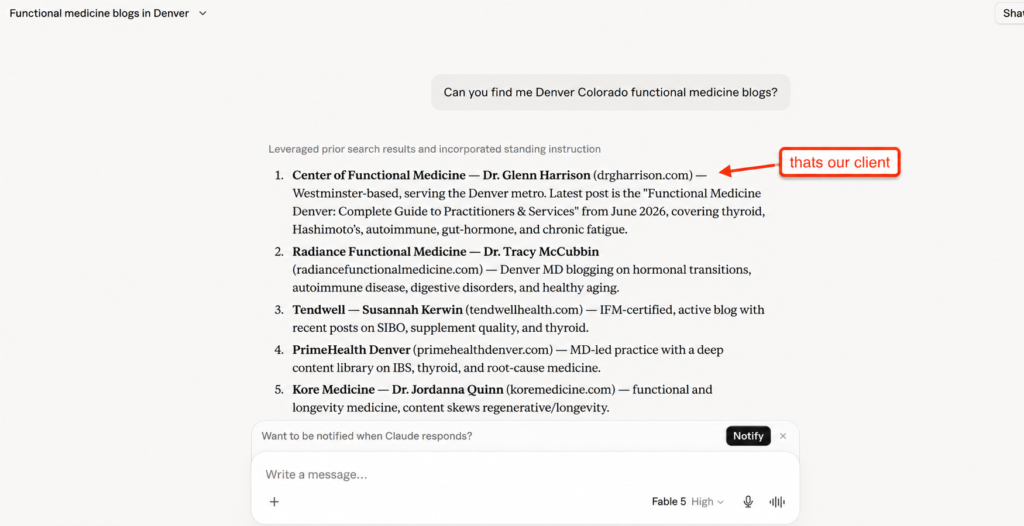Click the red thats our client annotation
Screen dimensions: 1024x526
point(839,162)
